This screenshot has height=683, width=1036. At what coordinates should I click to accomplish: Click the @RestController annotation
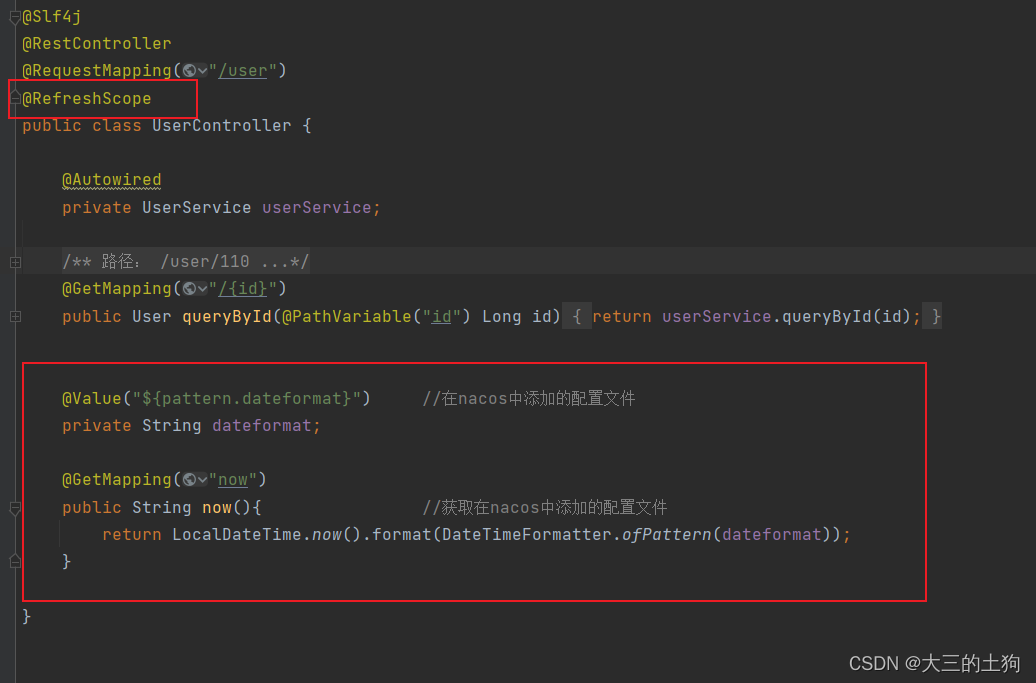96,44
